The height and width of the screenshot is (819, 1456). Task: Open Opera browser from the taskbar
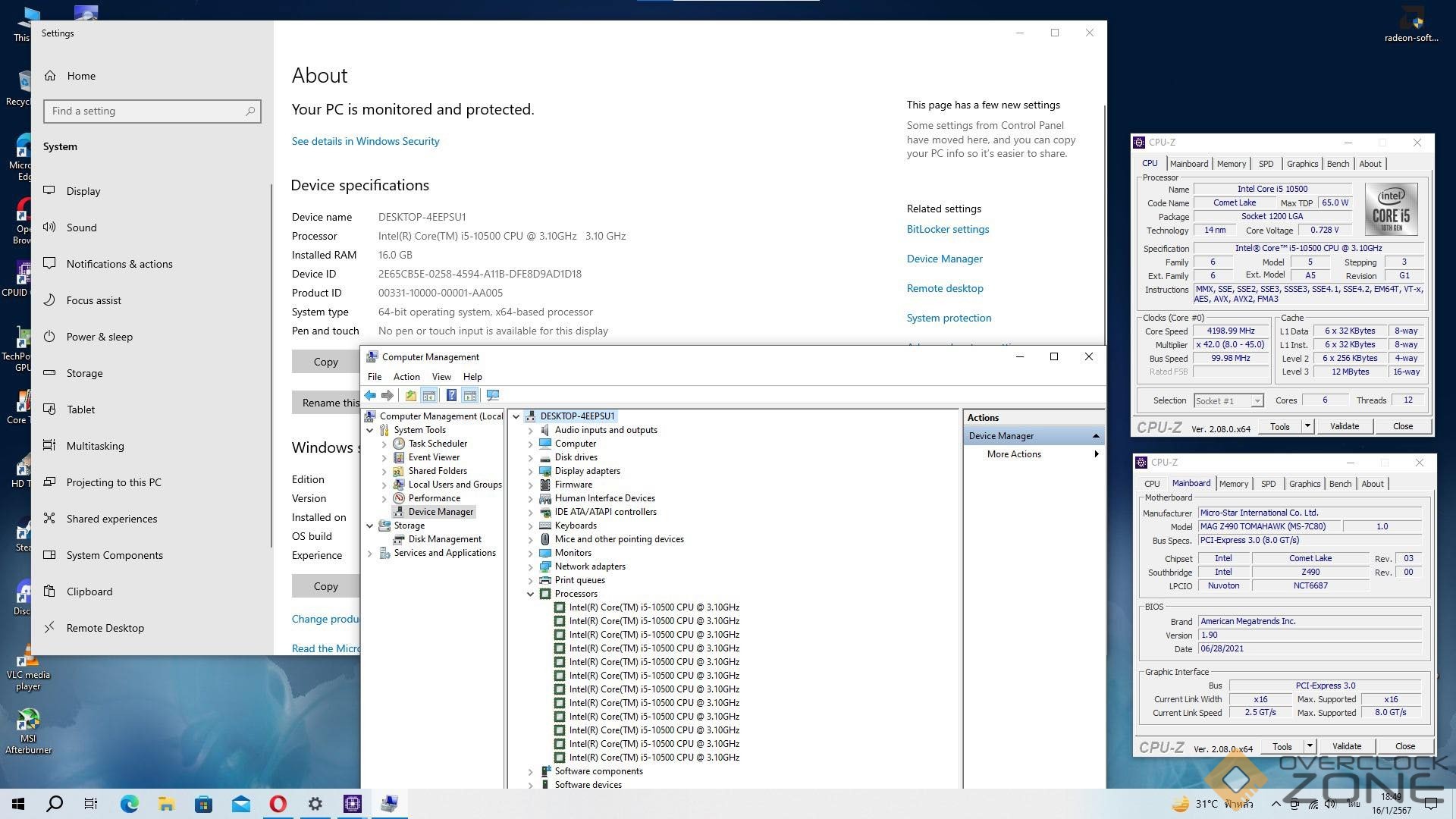click(278, 804)
